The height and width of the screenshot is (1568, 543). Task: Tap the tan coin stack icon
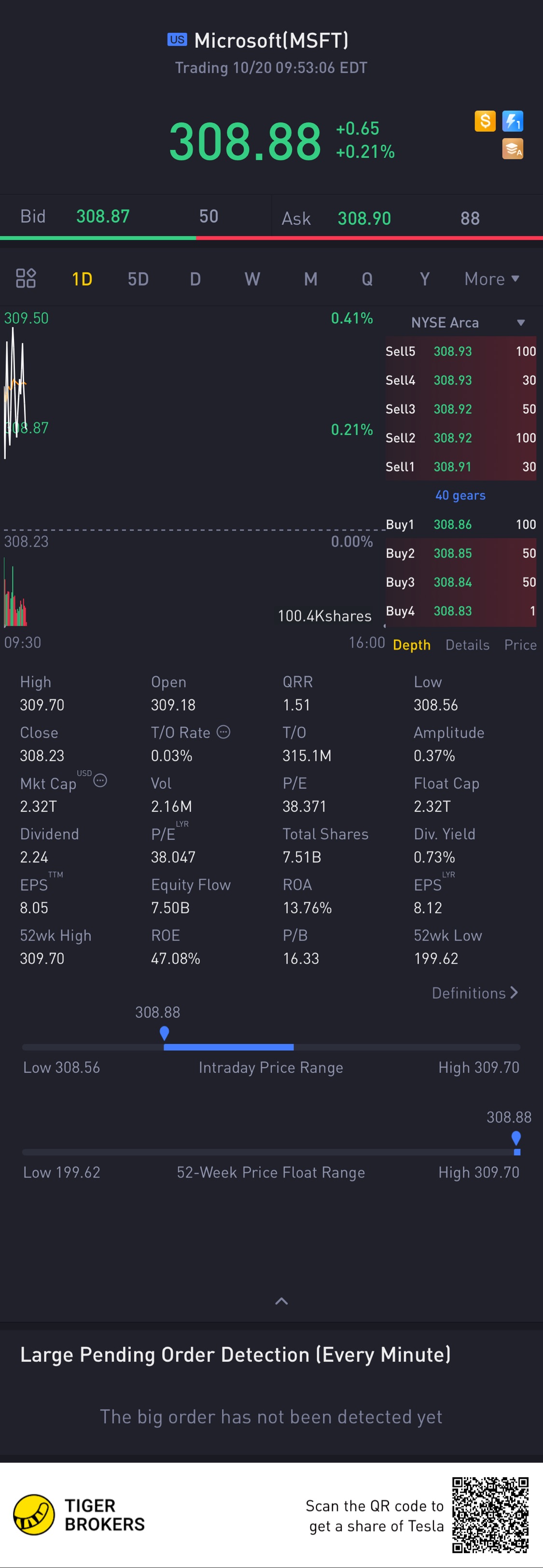click(x=513, y=149)
